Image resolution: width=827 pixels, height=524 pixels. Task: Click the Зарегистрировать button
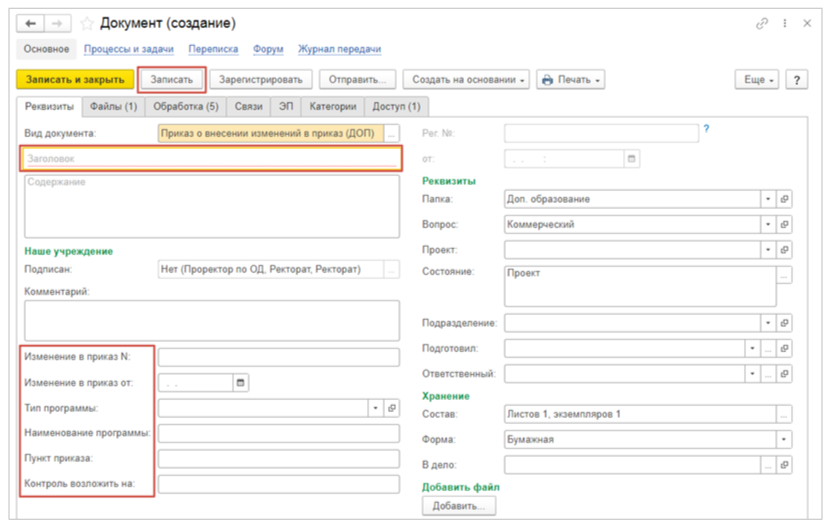point(261,80)
